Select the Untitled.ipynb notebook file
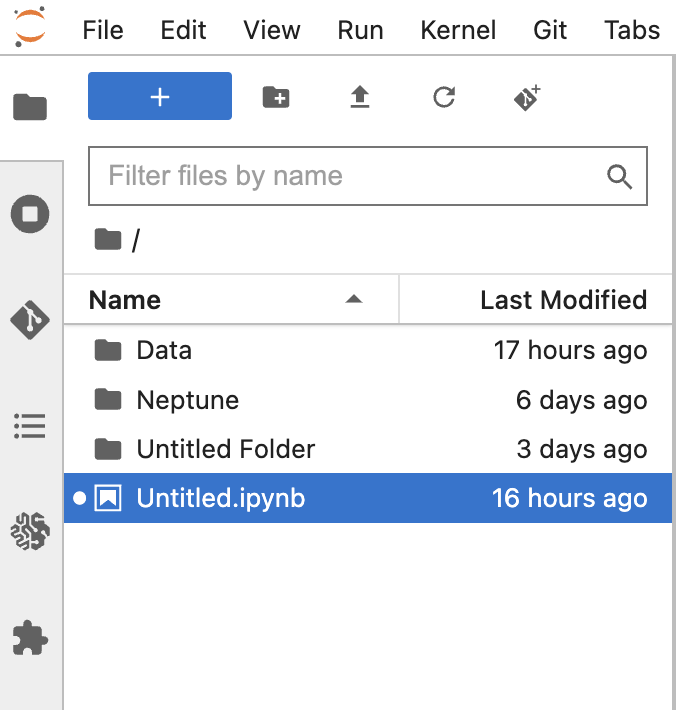 [220, 498]
